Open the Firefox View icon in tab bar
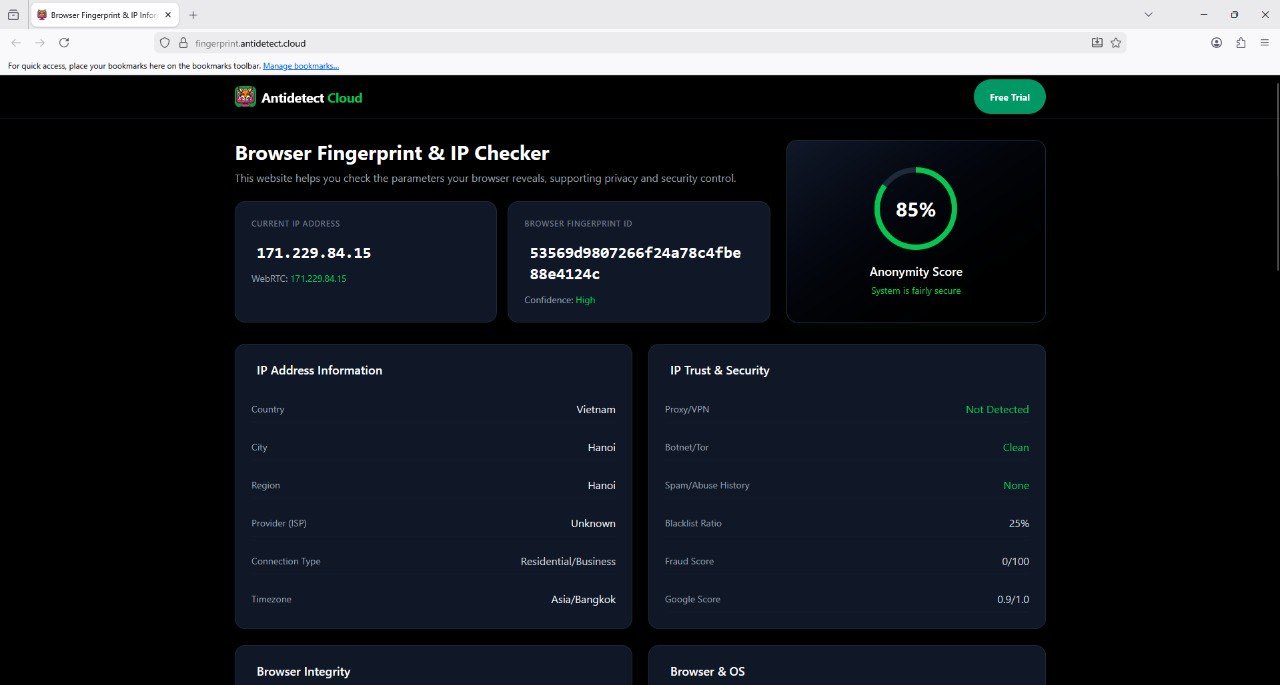The width and height of the screenshot is (1280, 685). click(x=13, y=15)
